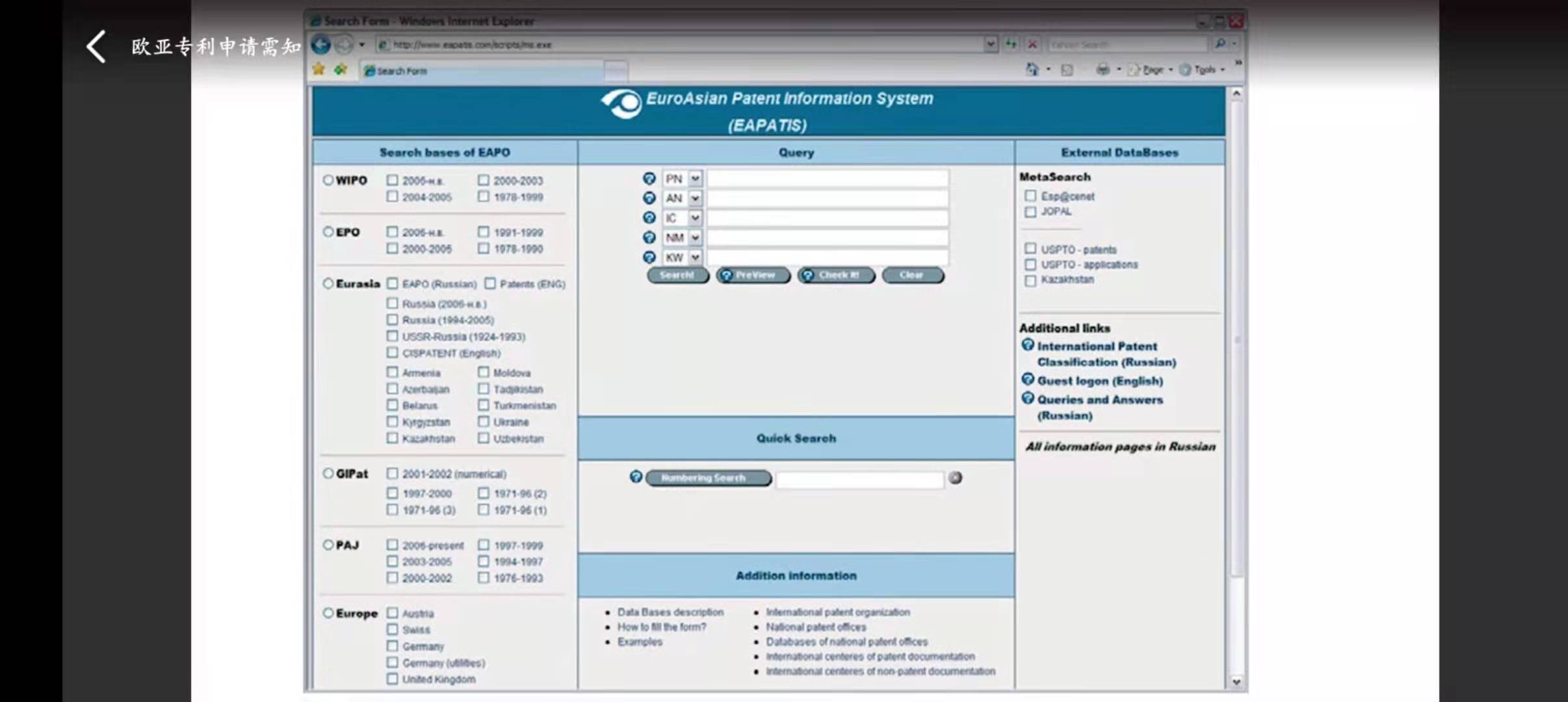Click the IE browser back button

point(321,44)
